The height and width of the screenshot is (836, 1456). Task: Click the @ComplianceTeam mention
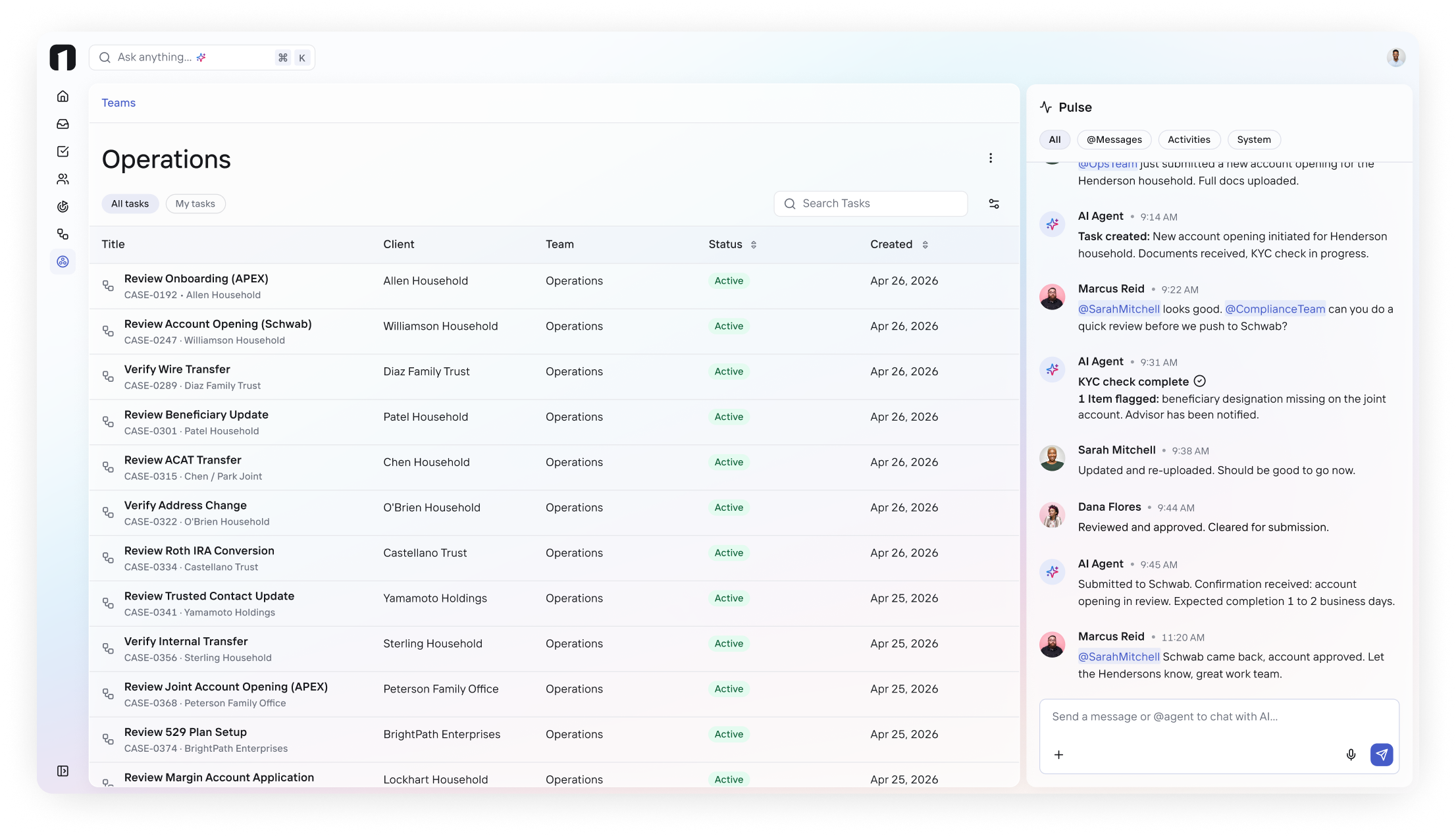(1275, 309)
